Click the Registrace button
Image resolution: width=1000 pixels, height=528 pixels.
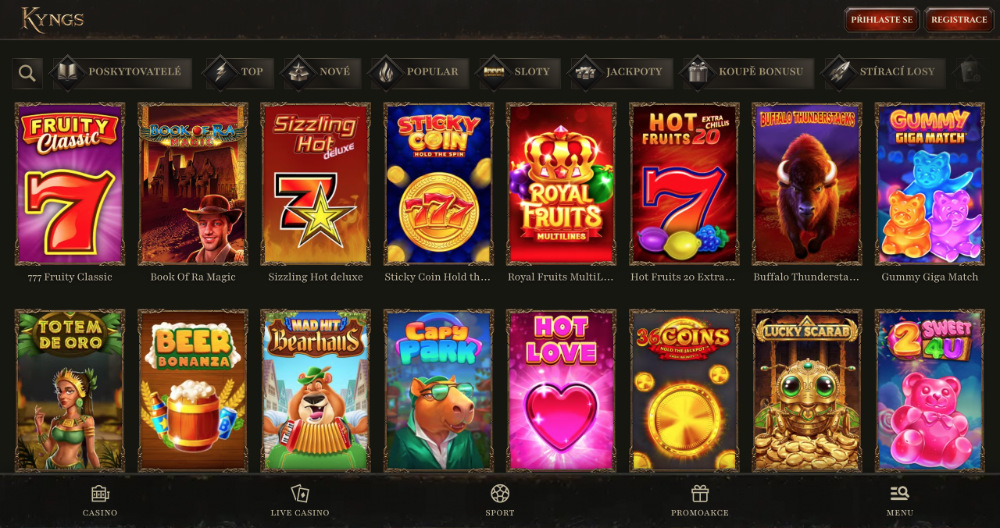(959, 20)
